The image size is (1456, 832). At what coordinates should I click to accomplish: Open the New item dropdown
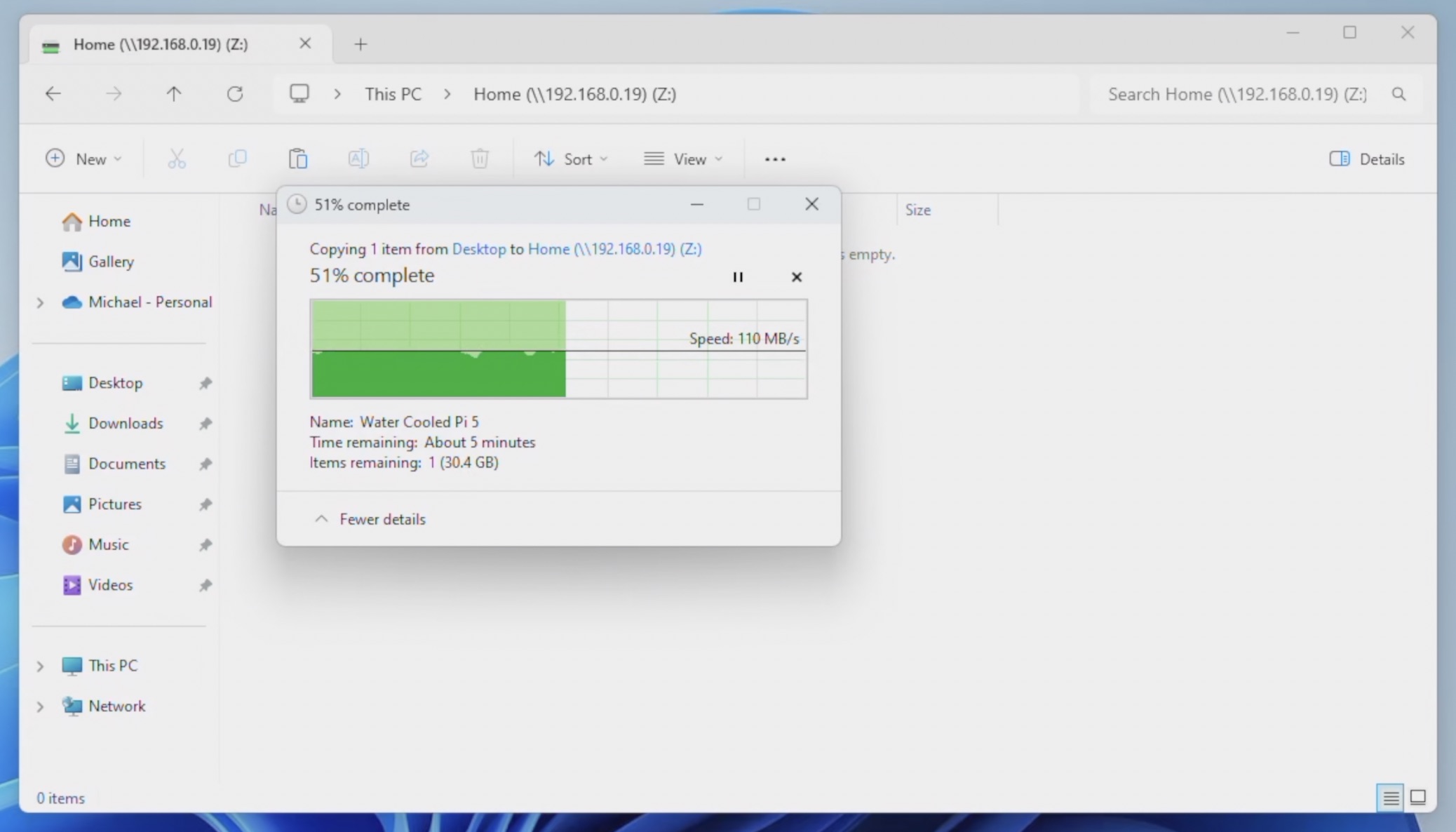pyautogui.click(x=83, y=159)
